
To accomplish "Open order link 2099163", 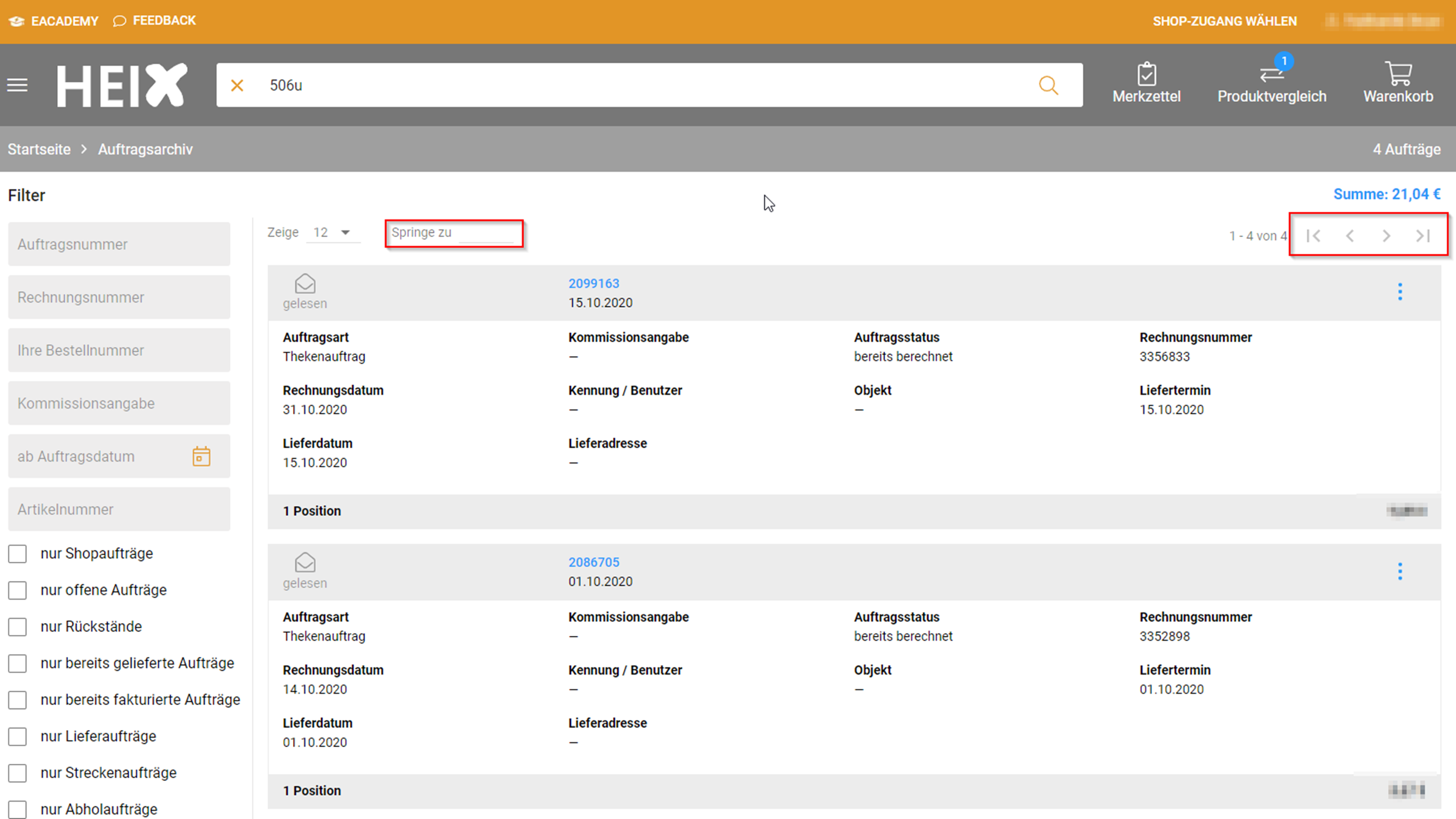I will (593, 283).
